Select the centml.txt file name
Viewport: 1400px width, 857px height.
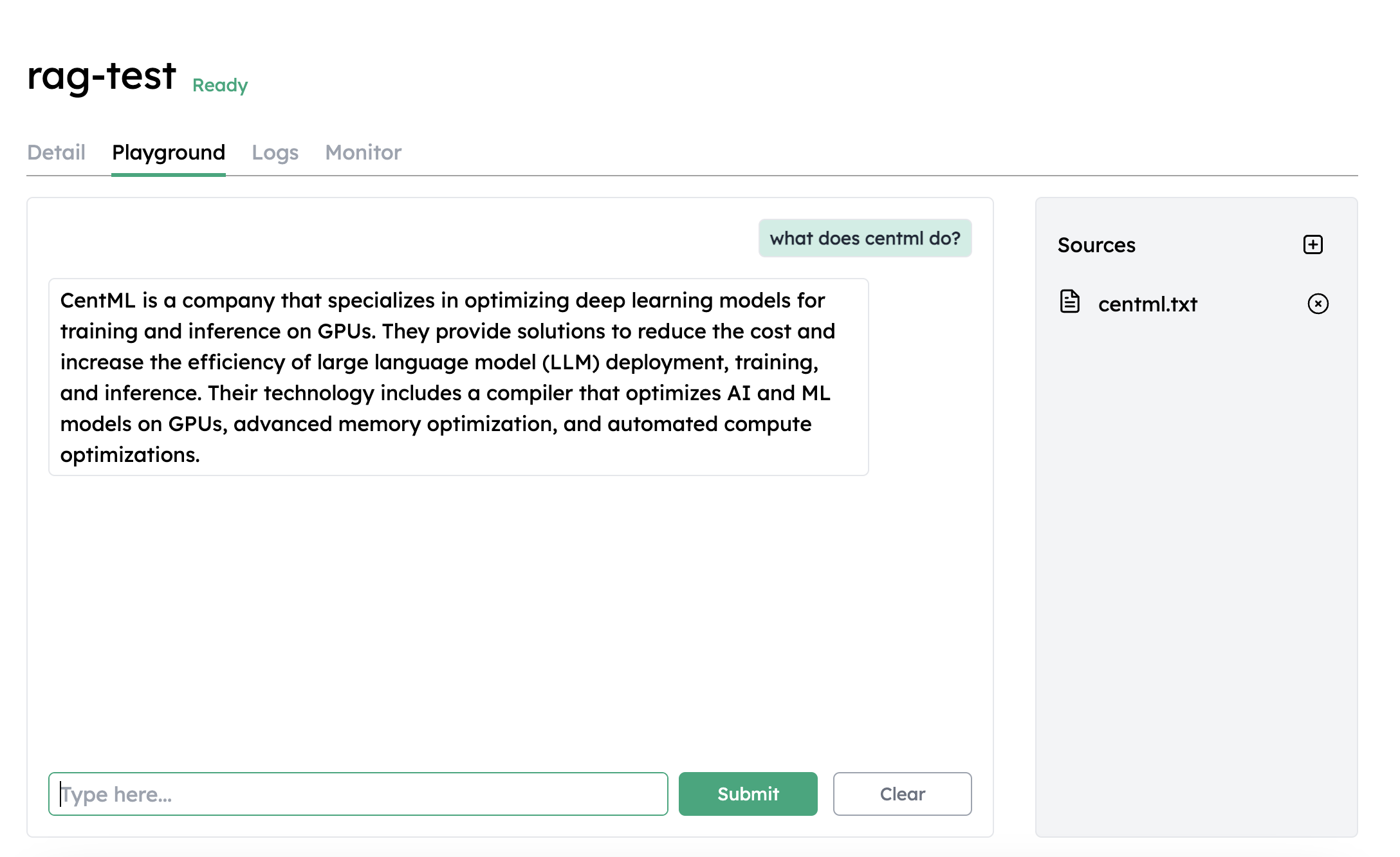point(1147,304)
